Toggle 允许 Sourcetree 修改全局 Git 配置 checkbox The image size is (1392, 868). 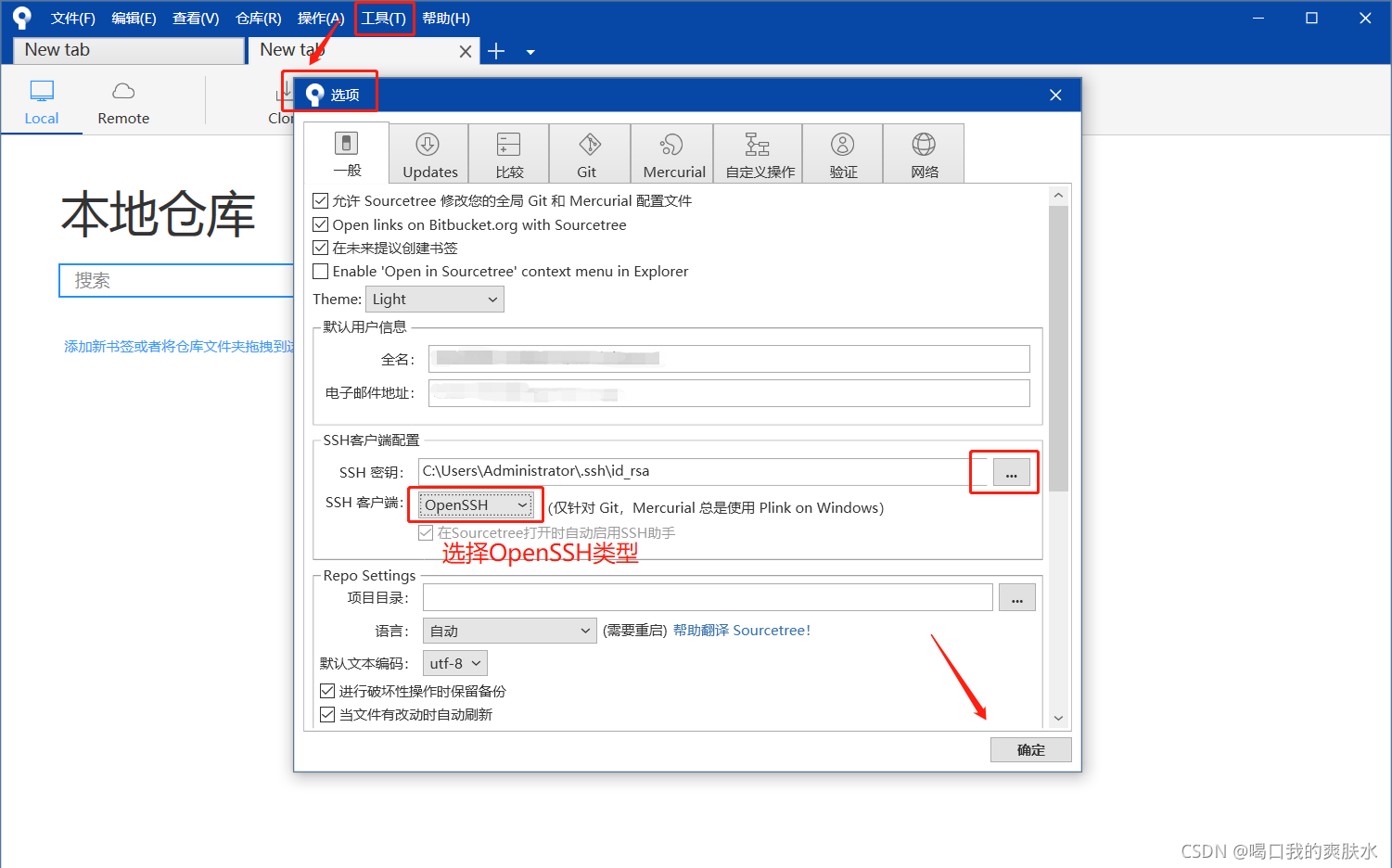321,200
